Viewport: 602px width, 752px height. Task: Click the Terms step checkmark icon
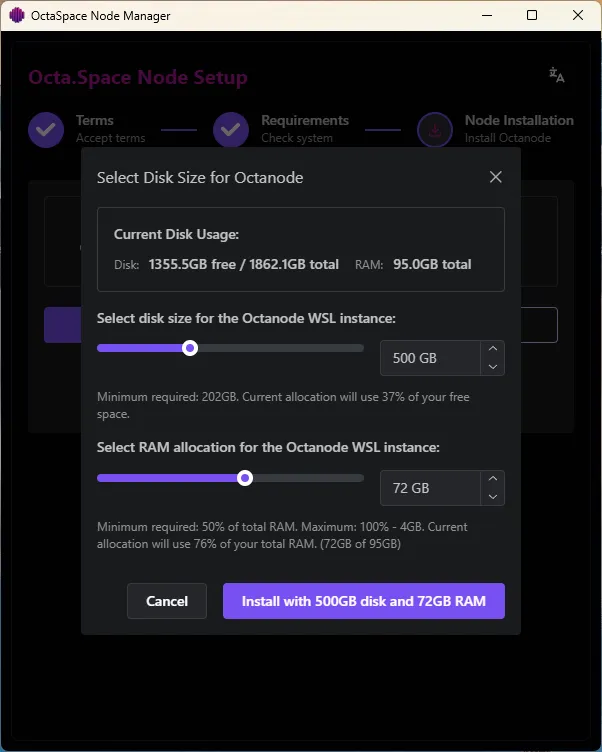pos(46,129)
